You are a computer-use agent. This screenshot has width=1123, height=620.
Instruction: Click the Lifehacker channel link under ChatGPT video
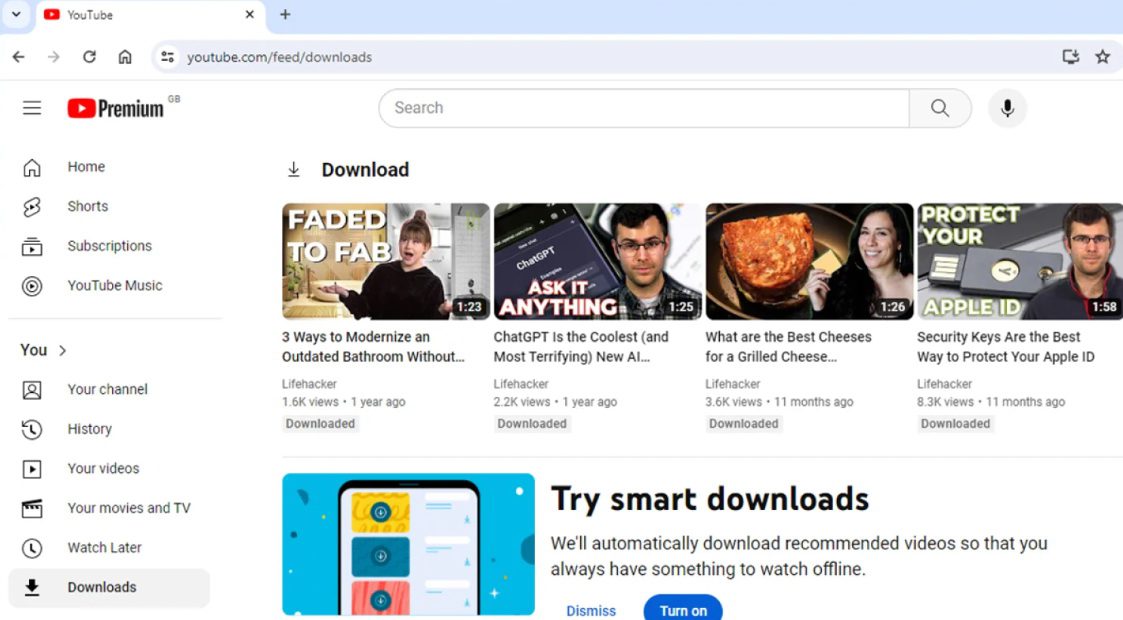521,384
